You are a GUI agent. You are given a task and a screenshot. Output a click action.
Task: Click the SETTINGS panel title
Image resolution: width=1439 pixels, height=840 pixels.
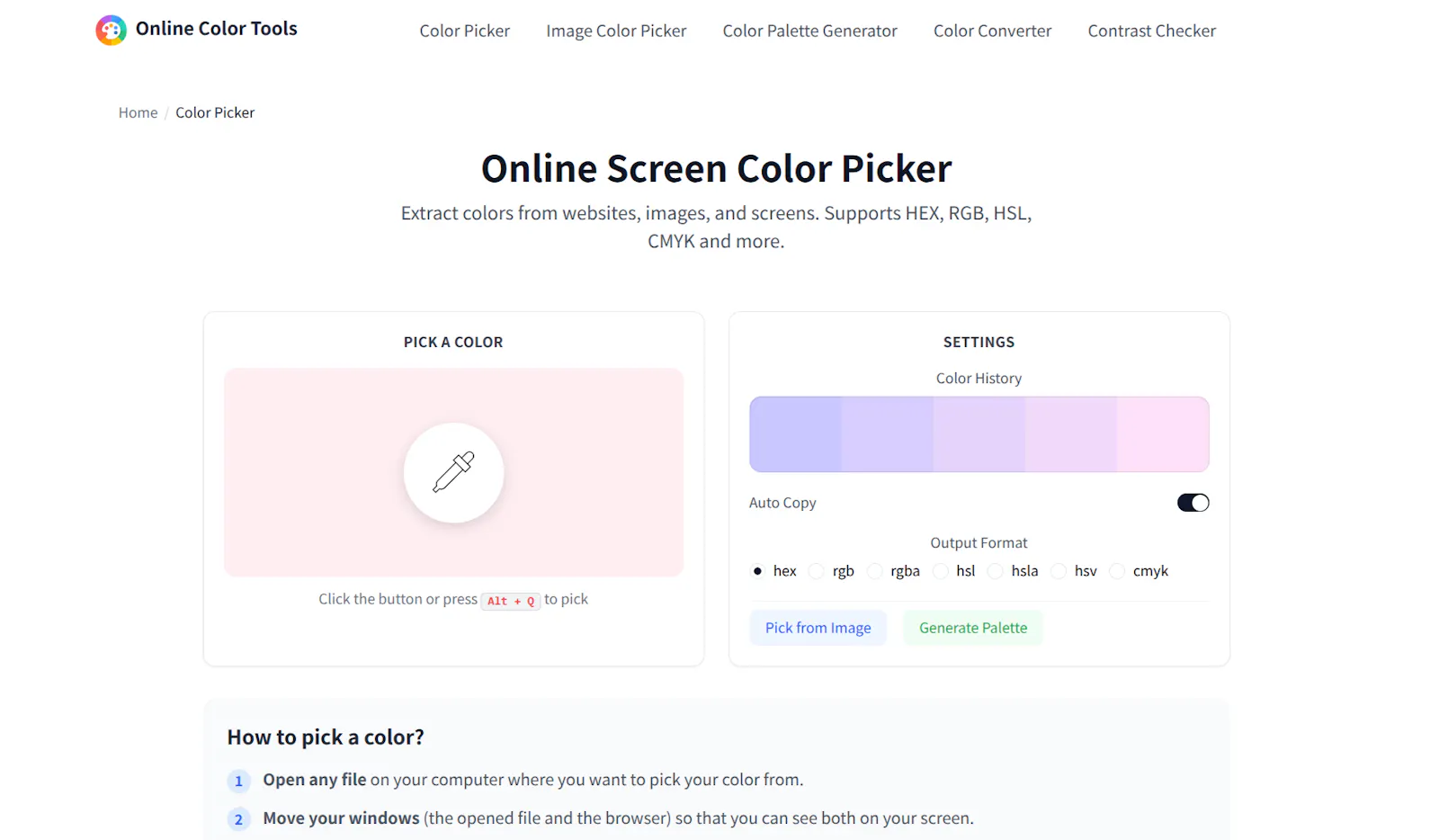click(979, 343)
